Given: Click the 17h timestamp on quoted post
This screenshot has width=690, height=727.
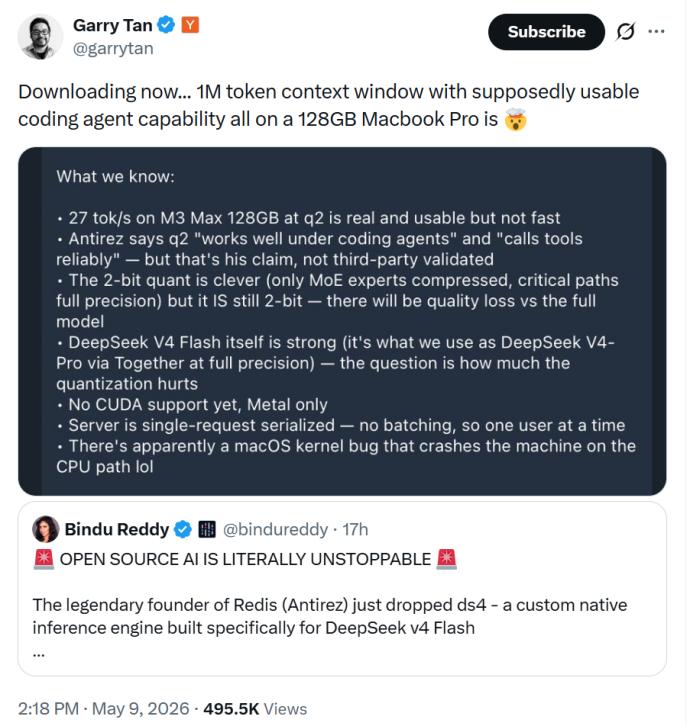Looking at the screenshot, I should pos(355,529).
